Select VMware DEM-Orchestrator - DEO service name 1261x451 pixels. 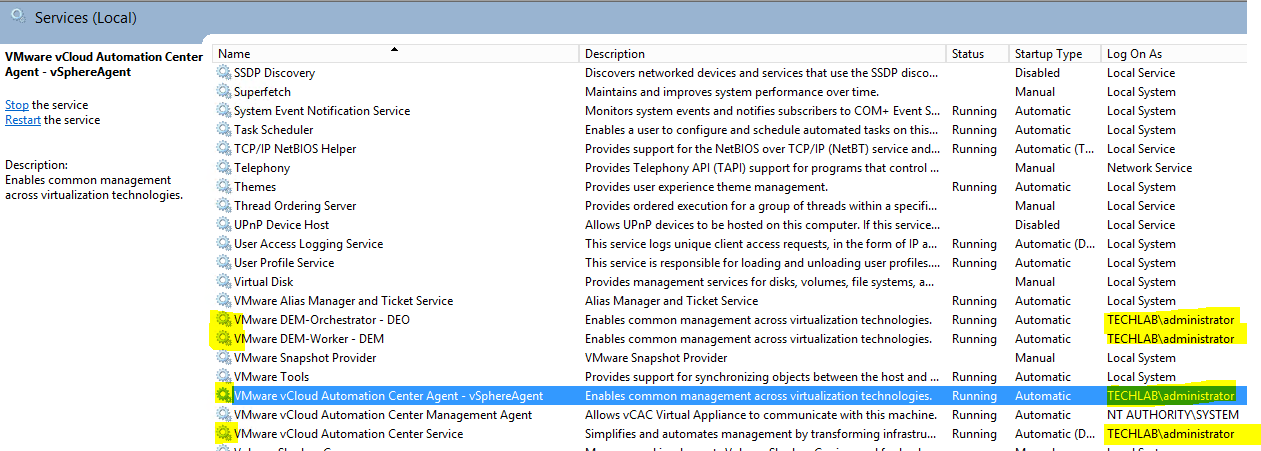tap(322, 320)
